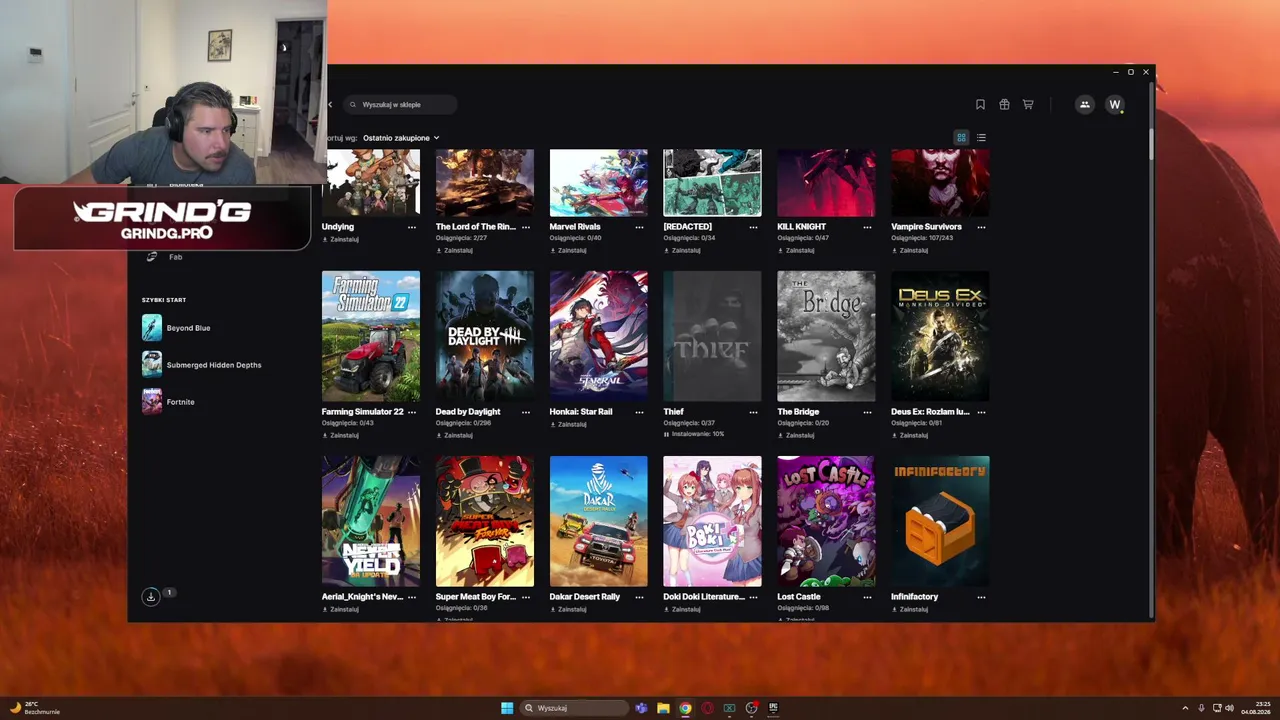This screenshot has height=720, width=1280.
Task: Click Zainstaluj under Farming Simulator 22
Action: [x=341, y=435]
